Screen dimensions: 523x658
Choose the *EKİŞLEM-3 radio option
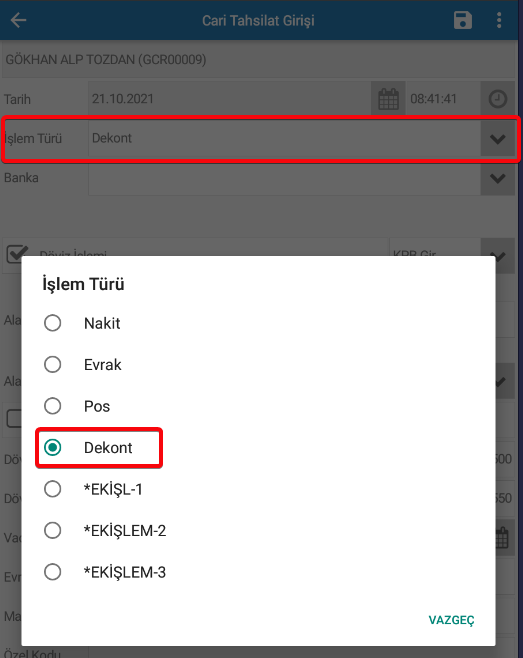[x=105, y=572]
